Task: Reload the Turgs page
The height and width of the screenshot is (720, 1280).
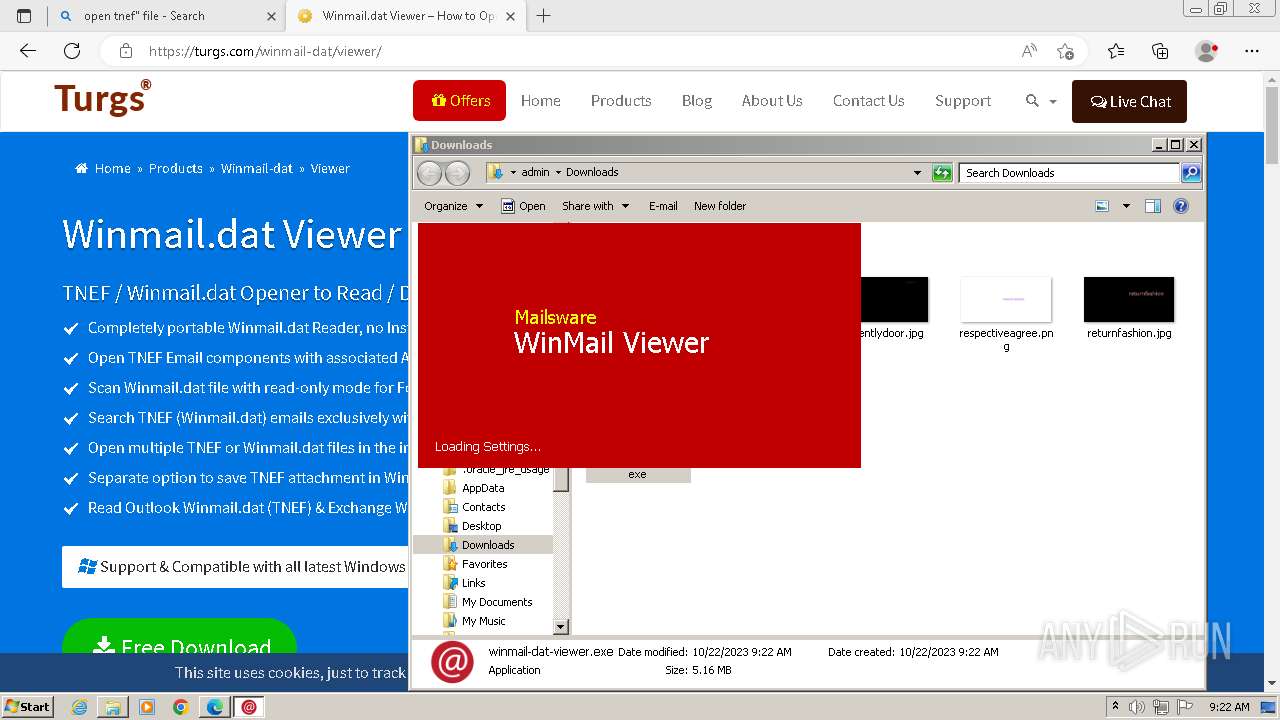Action: coord(72,51)
